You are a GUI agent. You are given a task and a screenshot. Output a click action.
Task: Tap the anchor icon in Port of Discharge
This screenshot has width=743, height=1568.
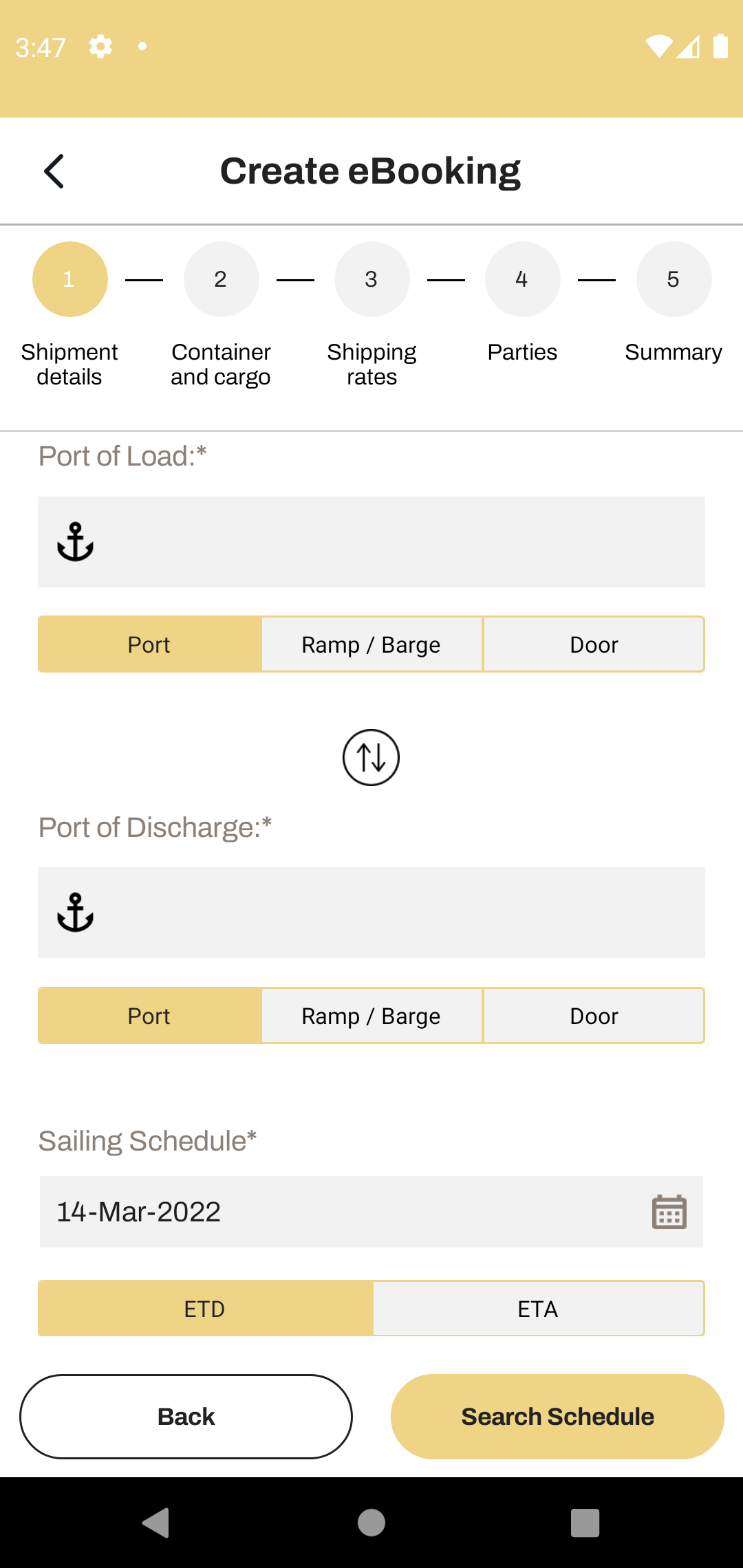point(75,913)
